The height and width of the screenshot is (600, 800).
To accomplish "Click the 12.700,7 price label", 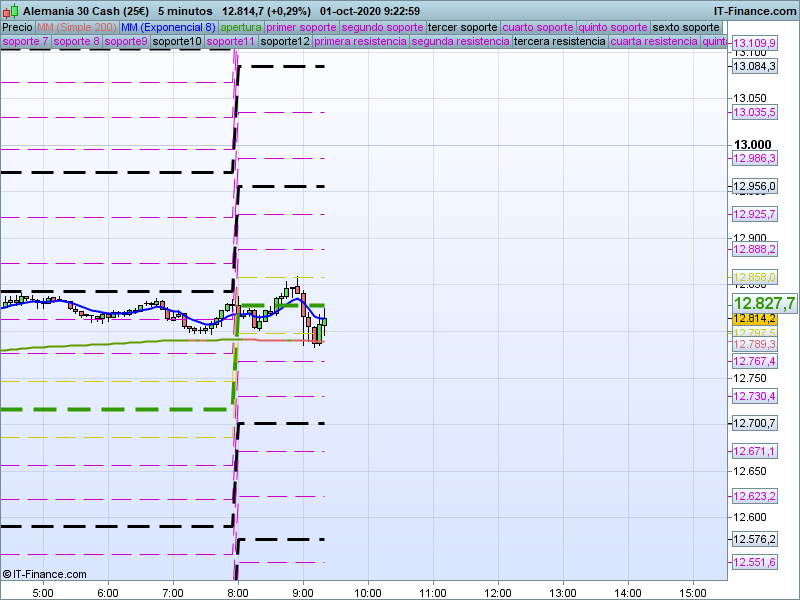I will [x=755, y=423].
